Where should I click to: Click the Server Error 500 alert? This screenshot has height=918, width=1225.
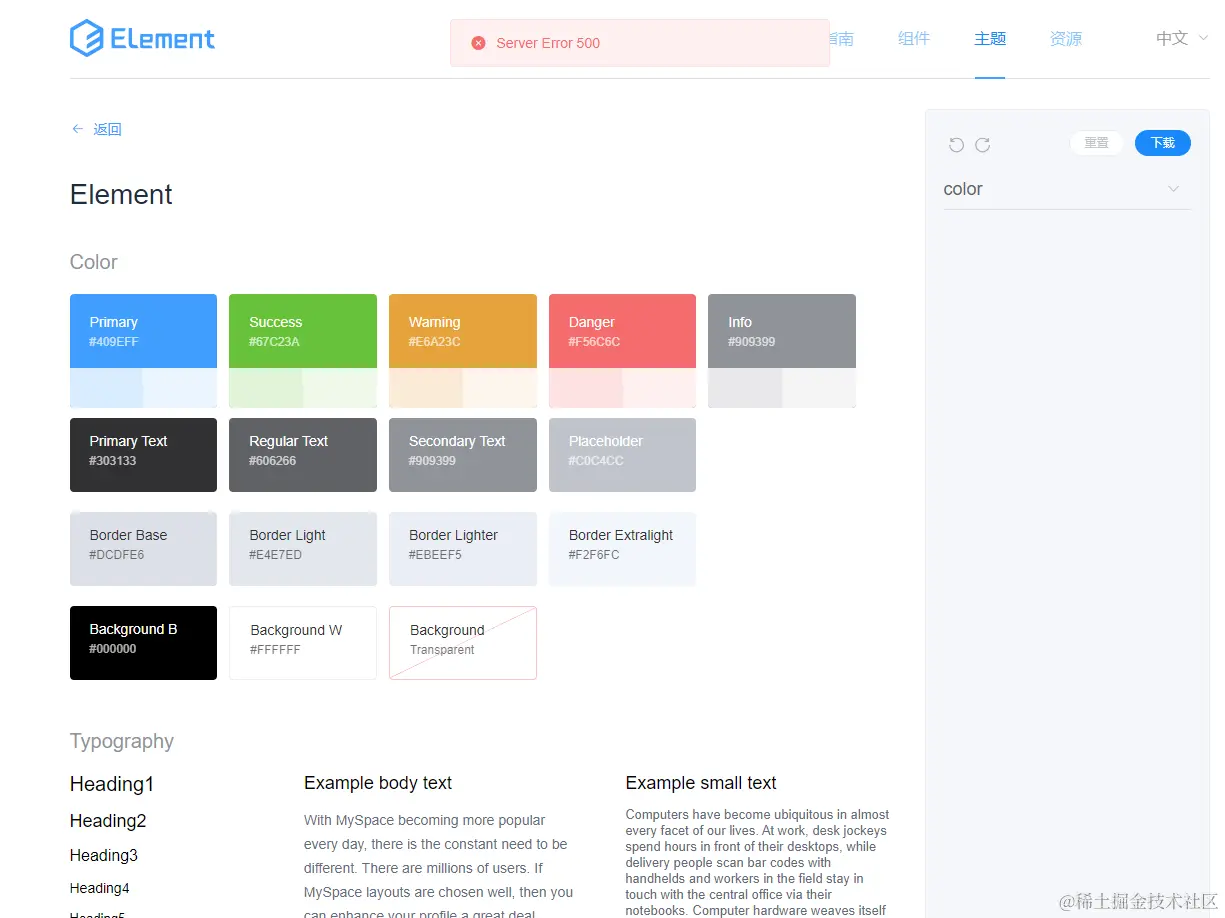[640, 43]
